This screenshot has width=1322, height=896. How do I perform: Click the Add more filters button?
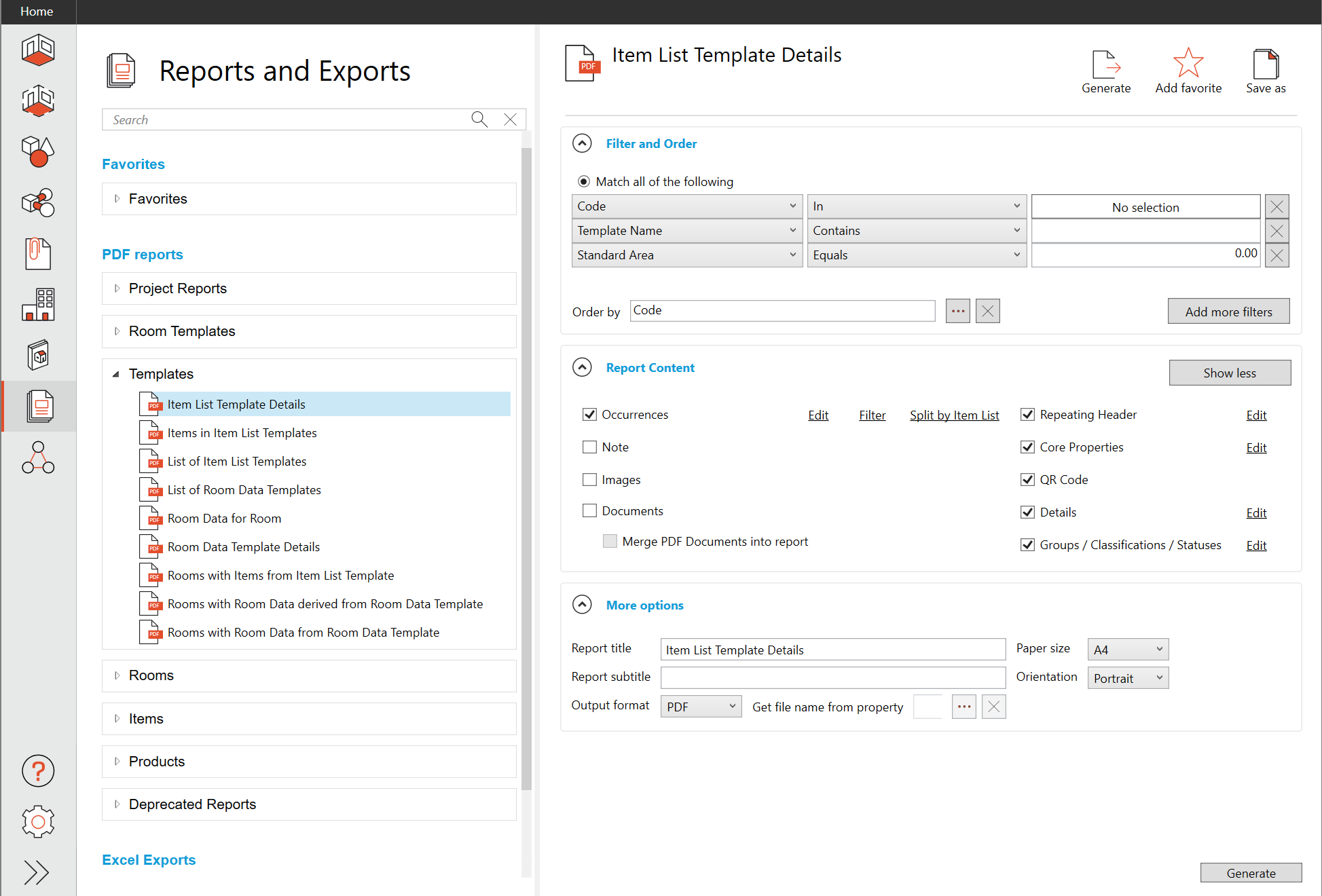[x=1228, y=312]
